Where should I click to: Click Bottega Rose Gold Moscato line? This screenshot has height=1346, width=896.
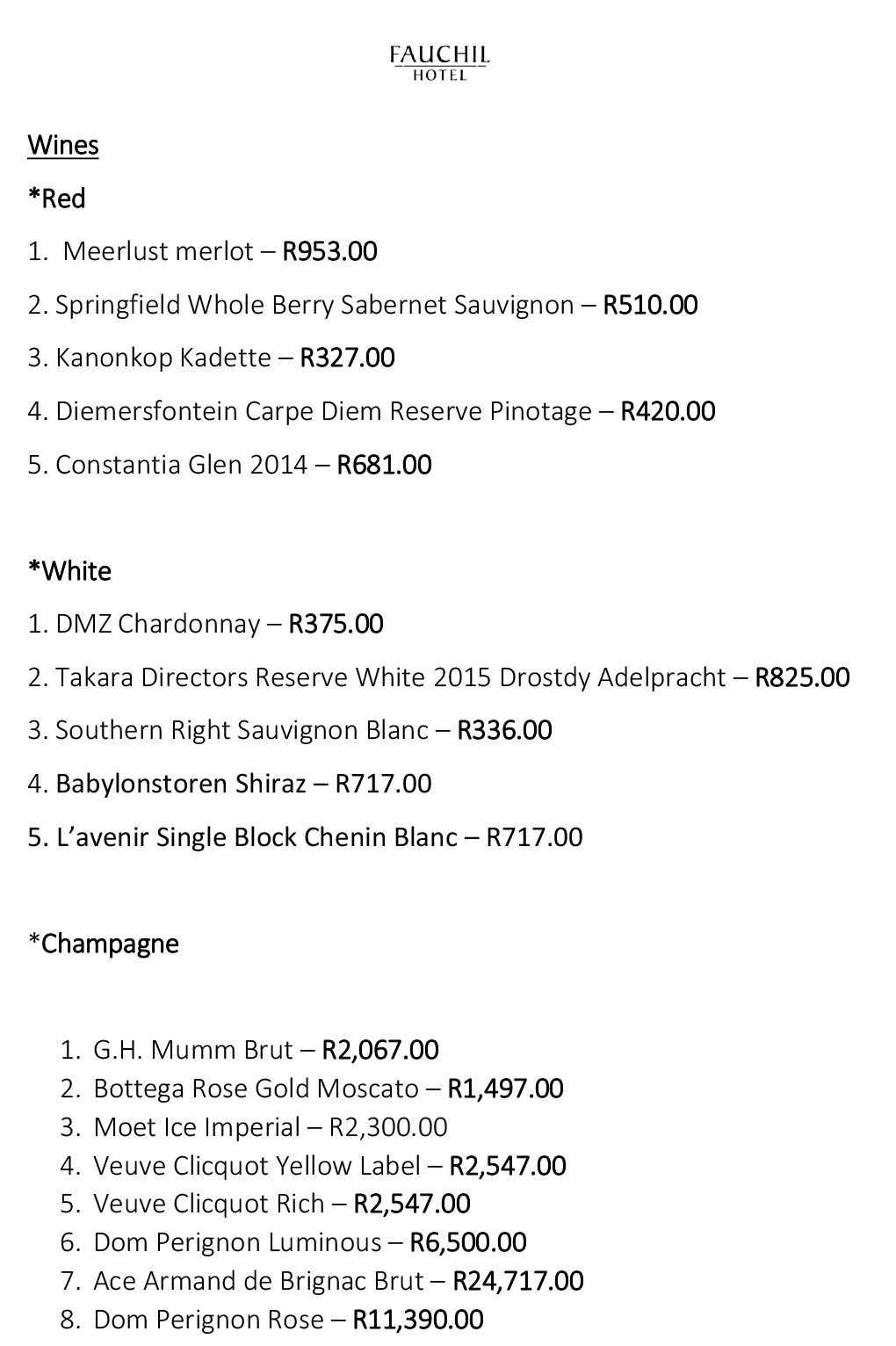click(x=312, y=1089)
